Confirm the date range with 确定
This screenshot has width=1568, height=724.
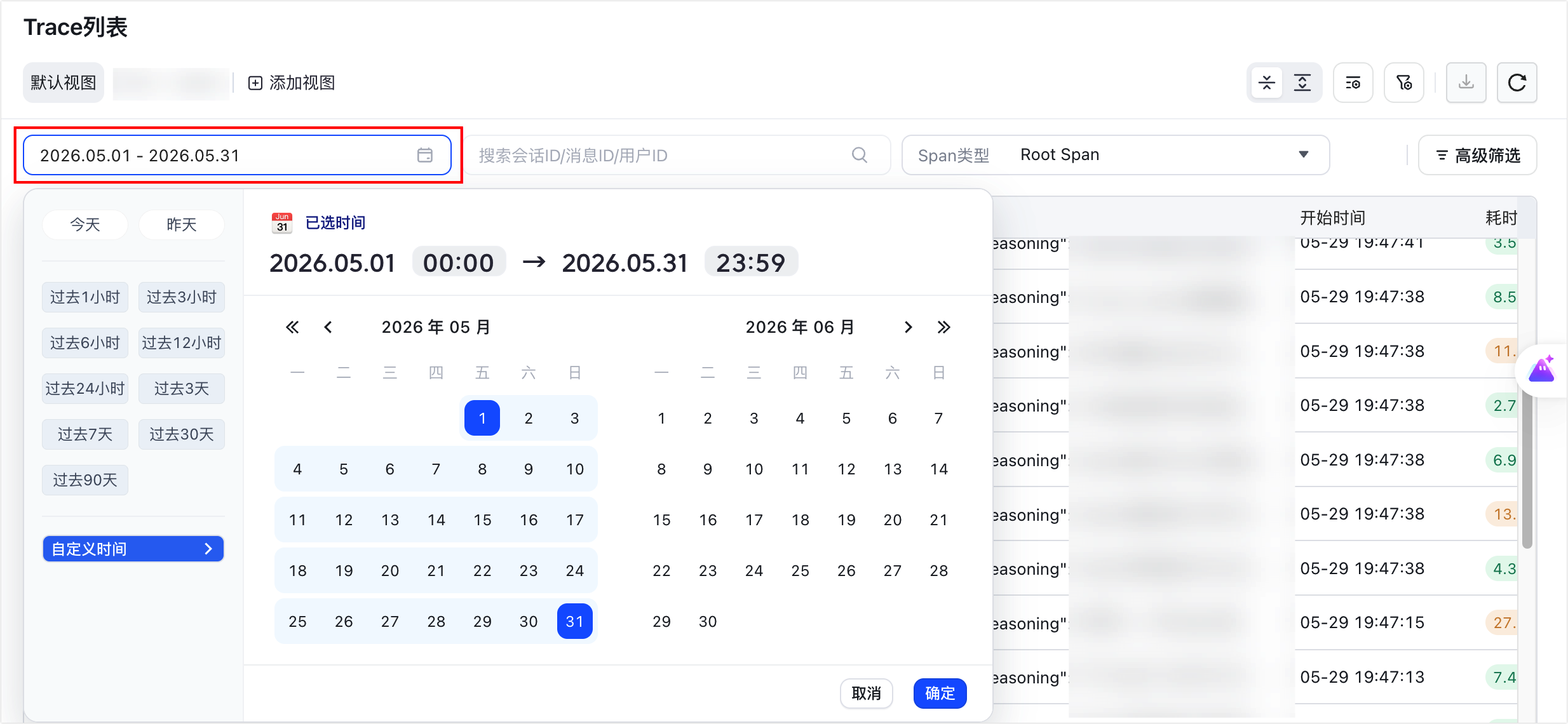point(940,693)
